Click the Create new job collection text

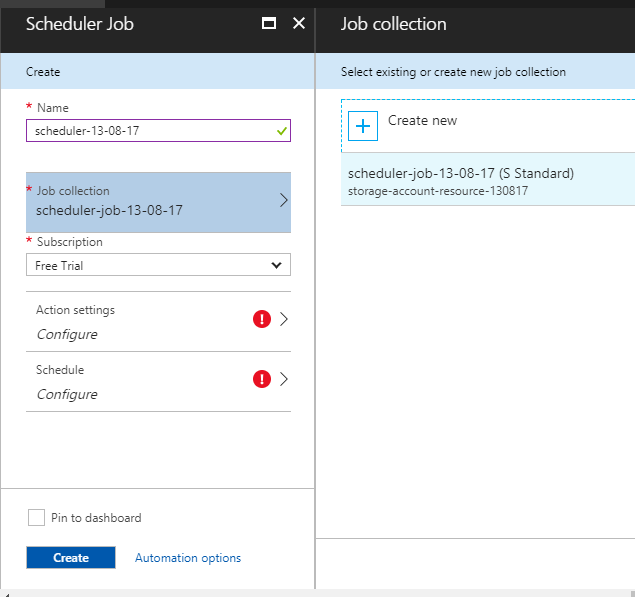pyautogui.click(x=422, y=121)
